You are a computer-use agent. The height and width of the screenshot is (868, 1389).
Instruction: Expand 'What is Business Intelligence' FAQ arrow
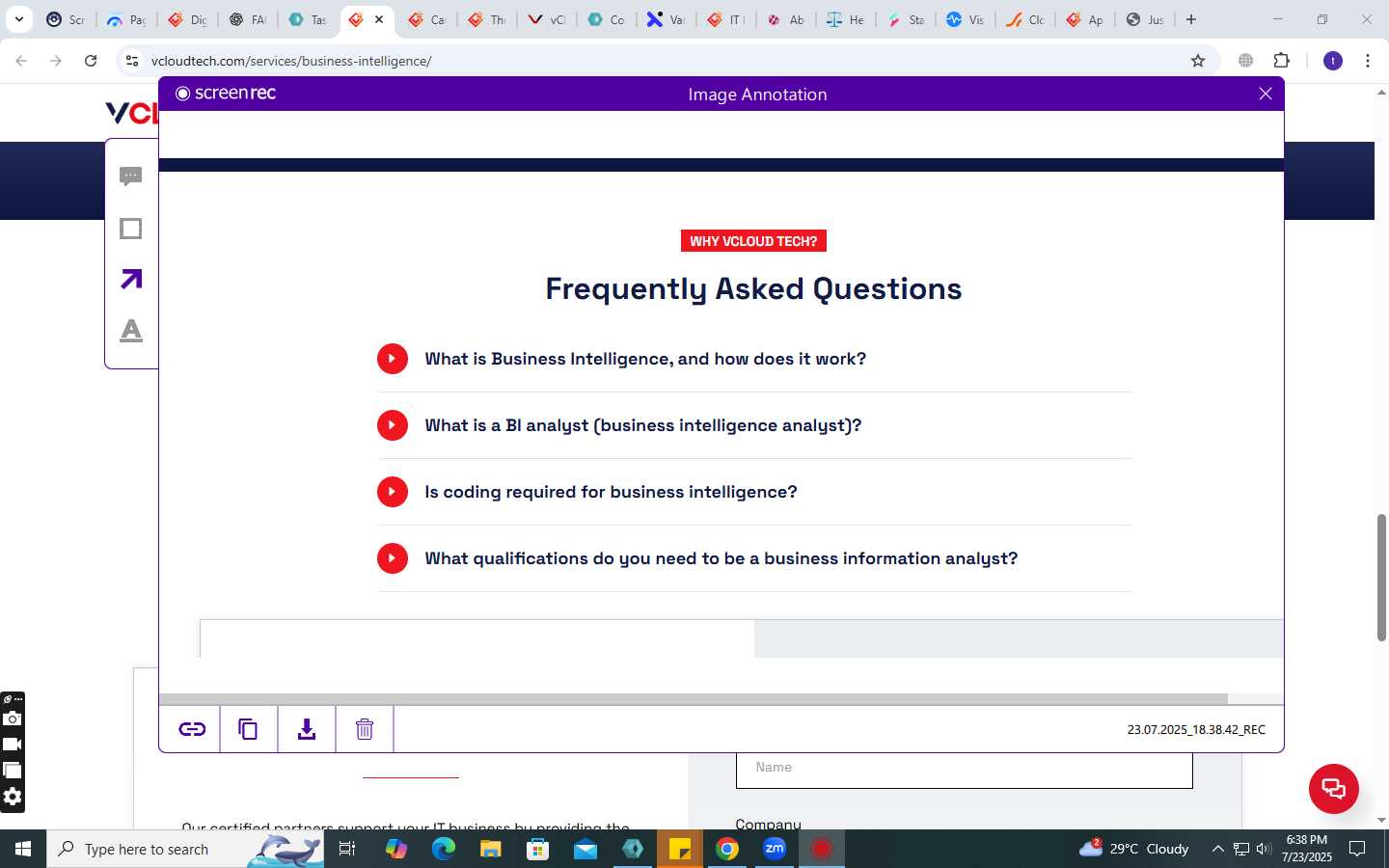point(393,359)
